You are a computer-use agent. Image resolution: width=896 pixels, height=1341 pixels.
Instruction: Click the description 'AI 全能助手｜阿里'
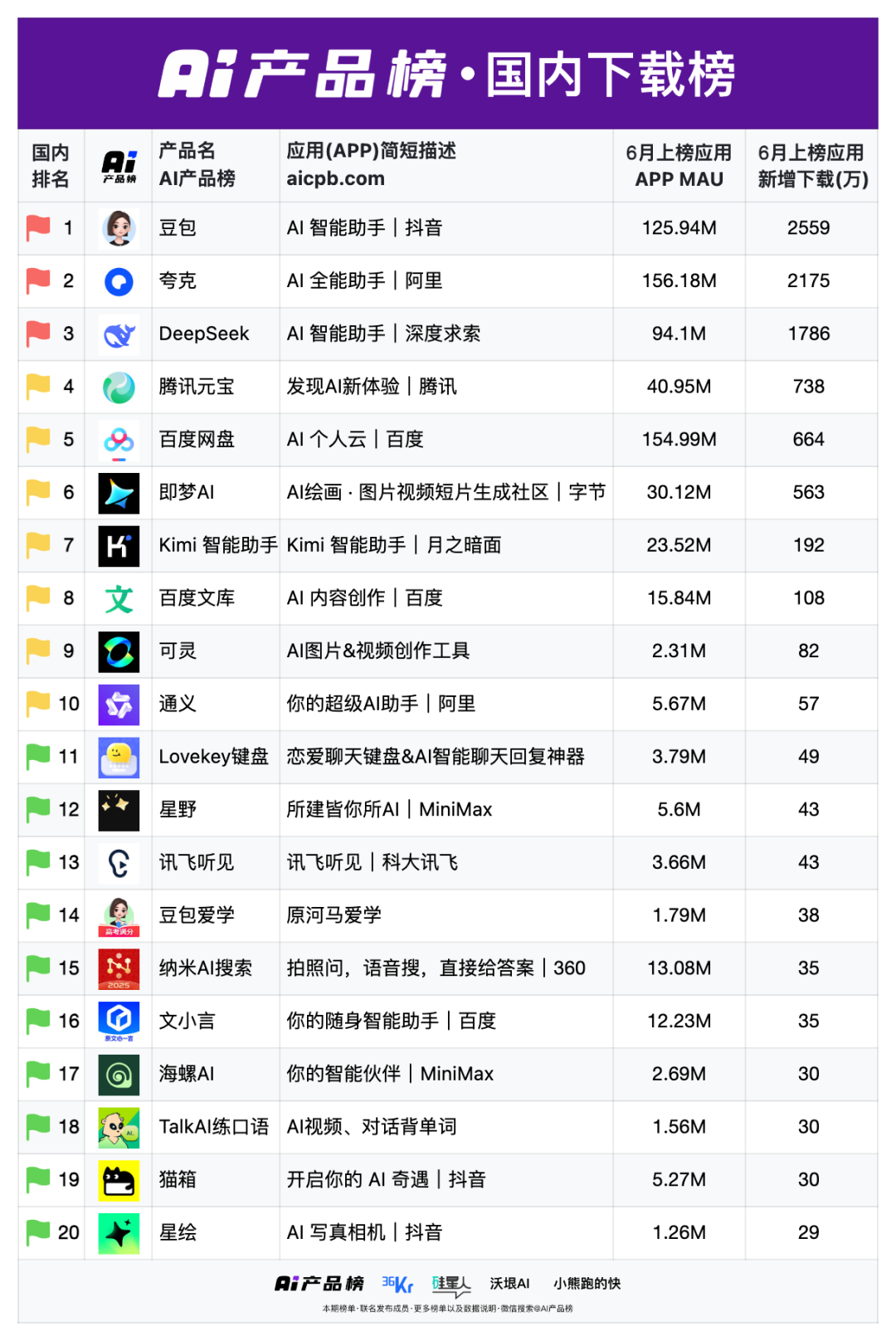point(365,281)
